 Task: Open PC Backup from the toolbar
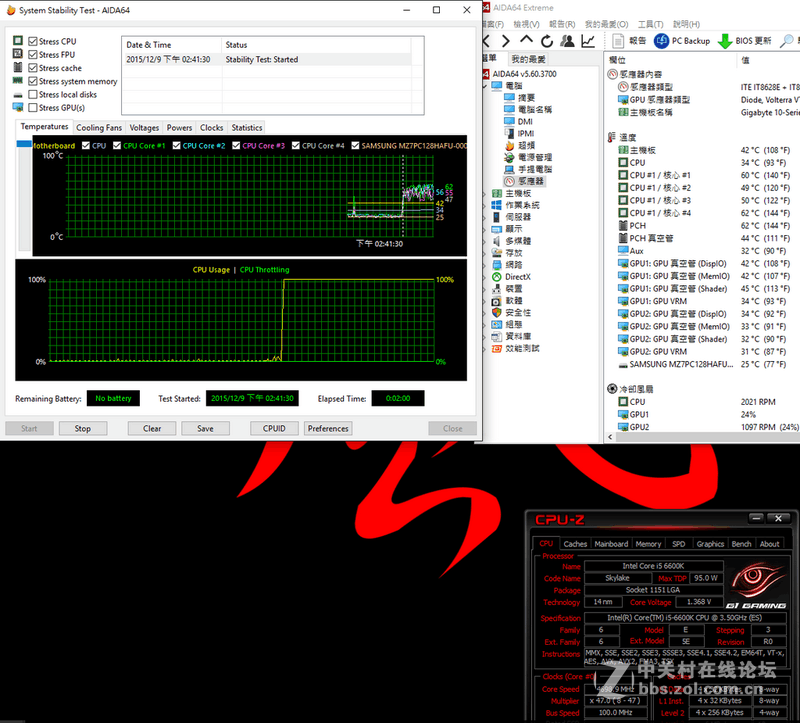tap(662, 40)
